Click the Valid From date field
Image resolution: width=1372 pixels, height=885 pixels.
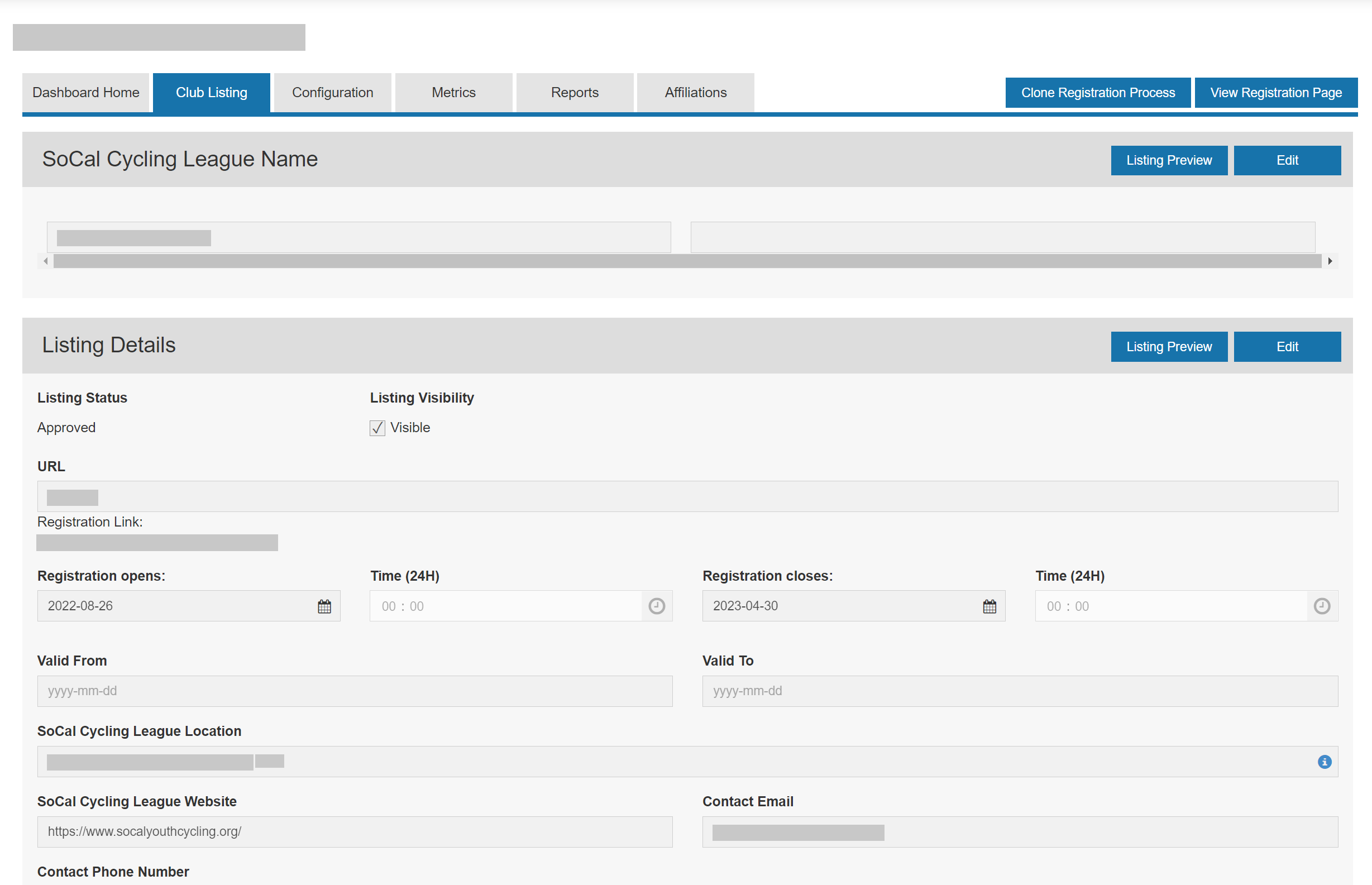(x=355, y=691)
